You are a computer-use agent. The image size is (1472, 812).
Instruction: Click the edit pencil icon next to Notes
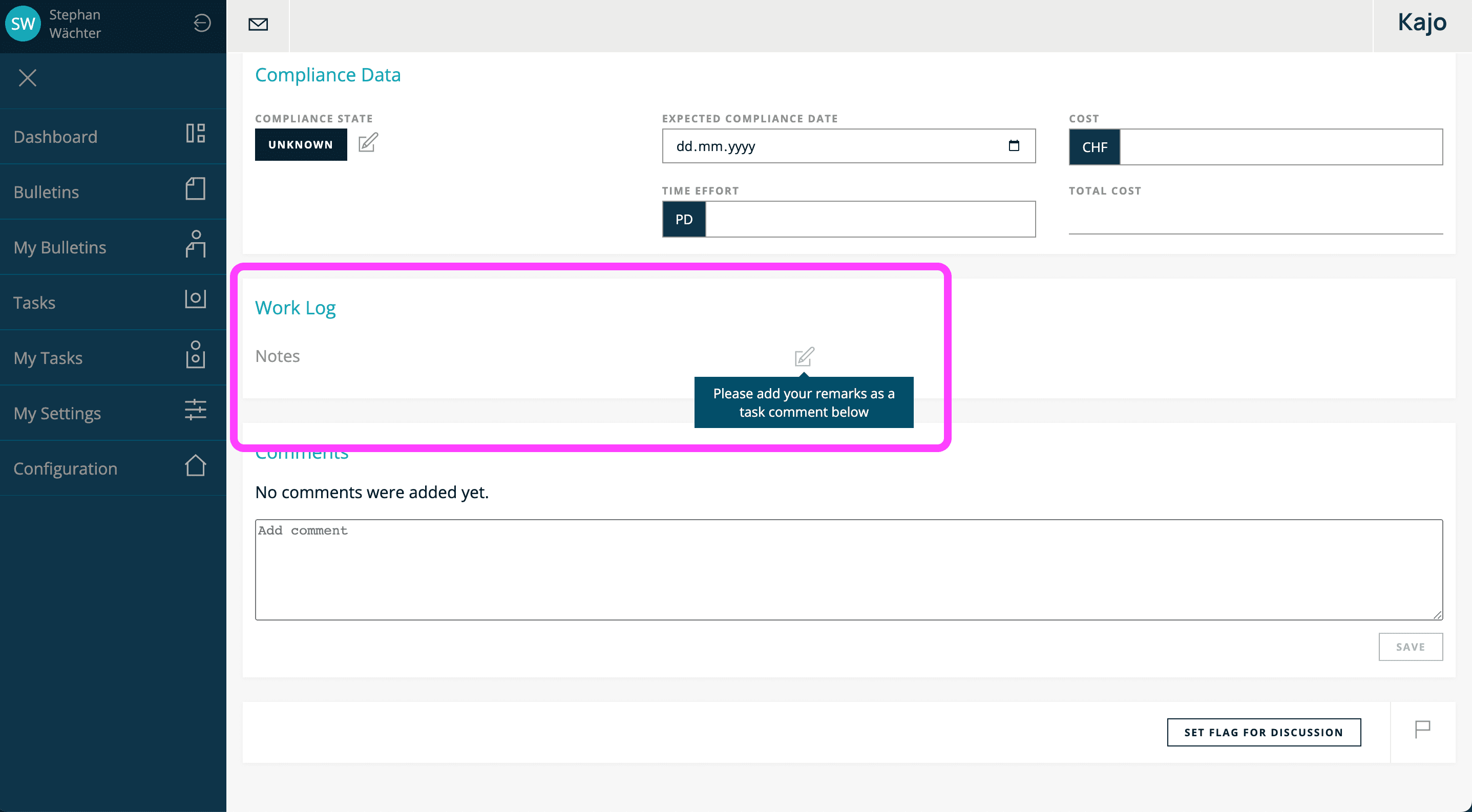pos(804,356)
